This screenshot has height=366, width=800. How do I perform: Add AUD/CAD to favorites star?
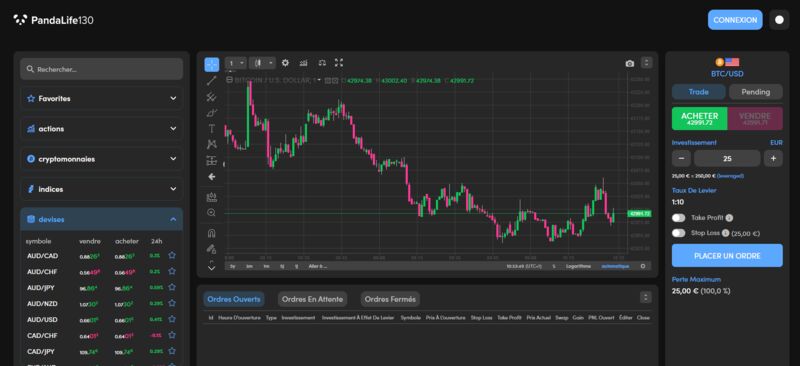[x=172, y=255]
